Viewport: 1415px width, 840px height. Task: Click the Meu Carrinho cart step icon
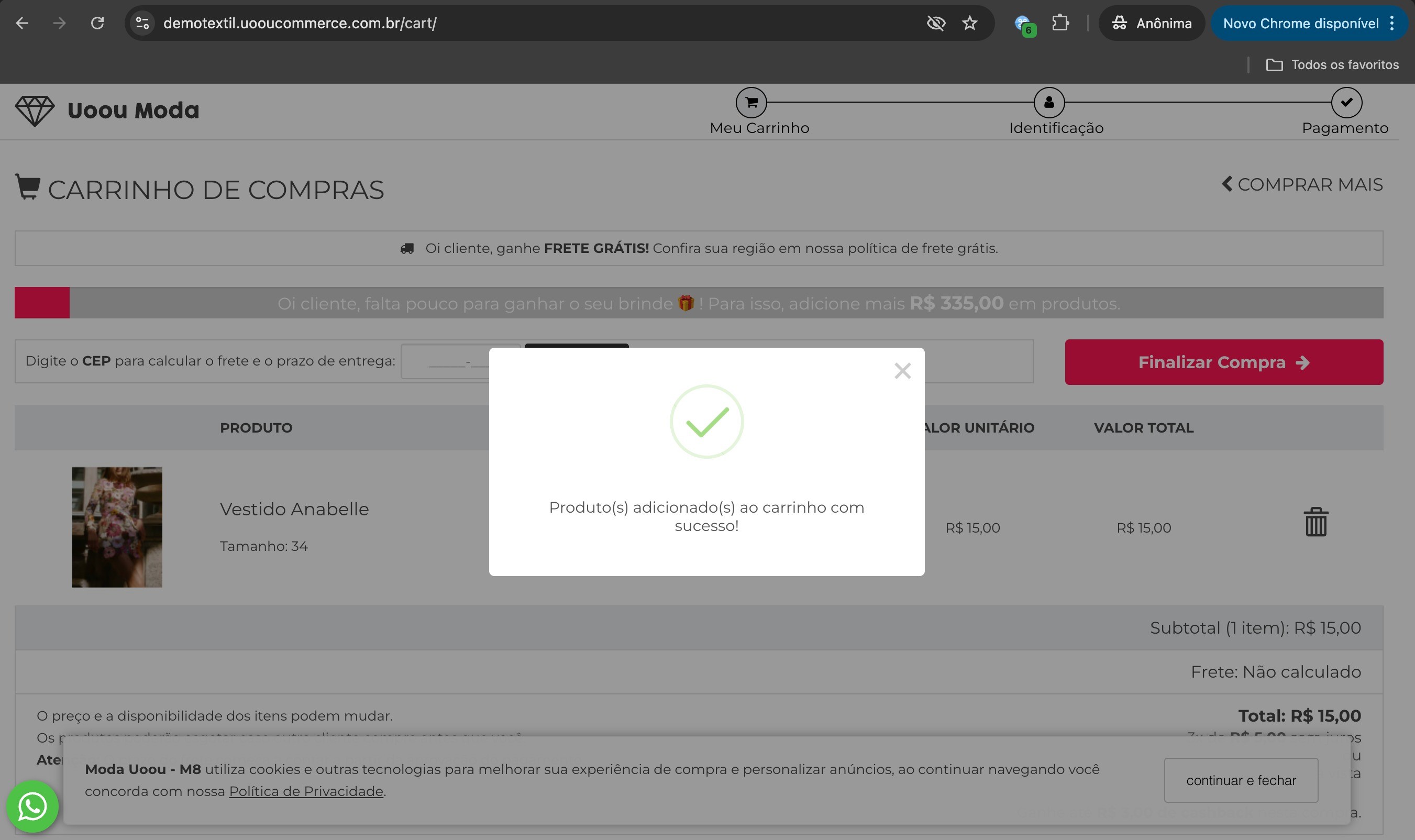coord(751,103)
